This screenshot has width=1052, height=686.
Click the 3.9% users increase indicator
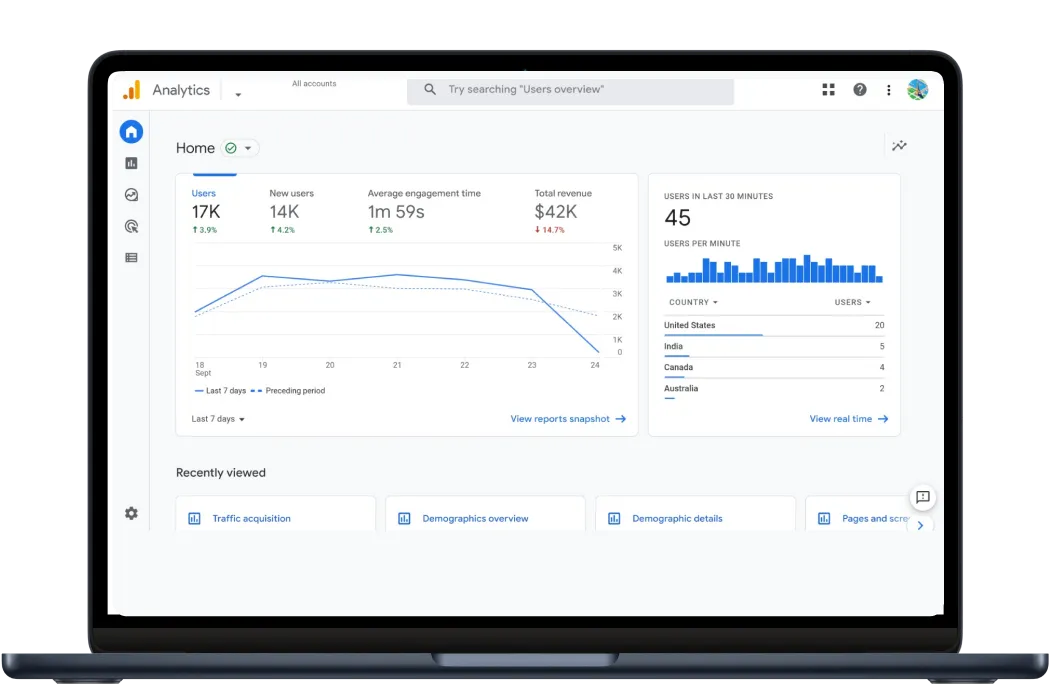pyautogui.click(x=205, y=230)
